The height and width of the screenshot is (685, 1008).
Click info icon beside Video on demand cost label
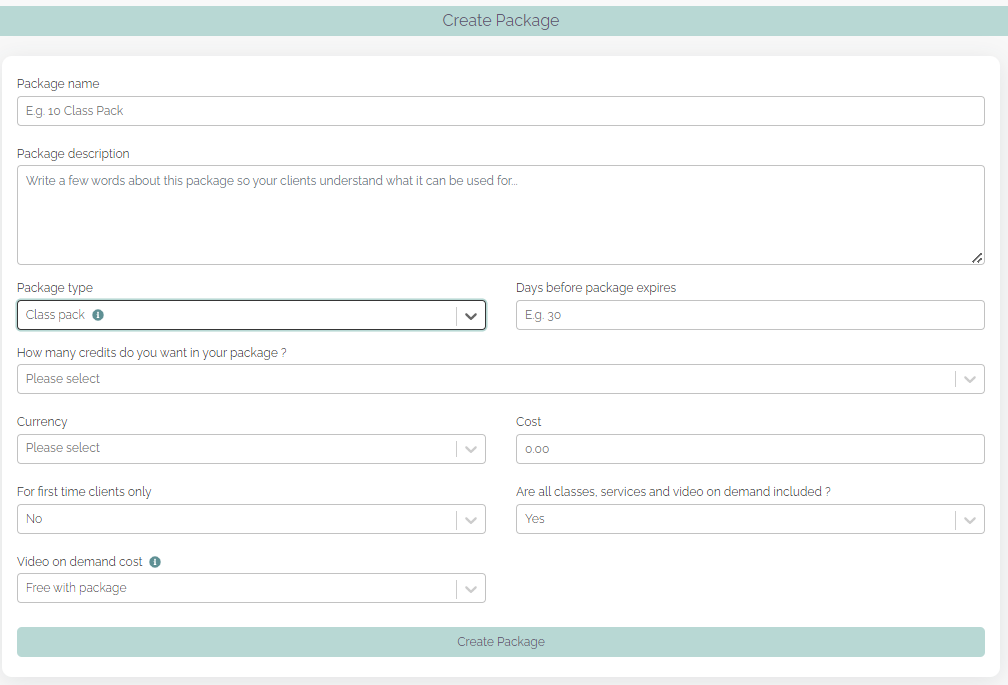point(155,562)
